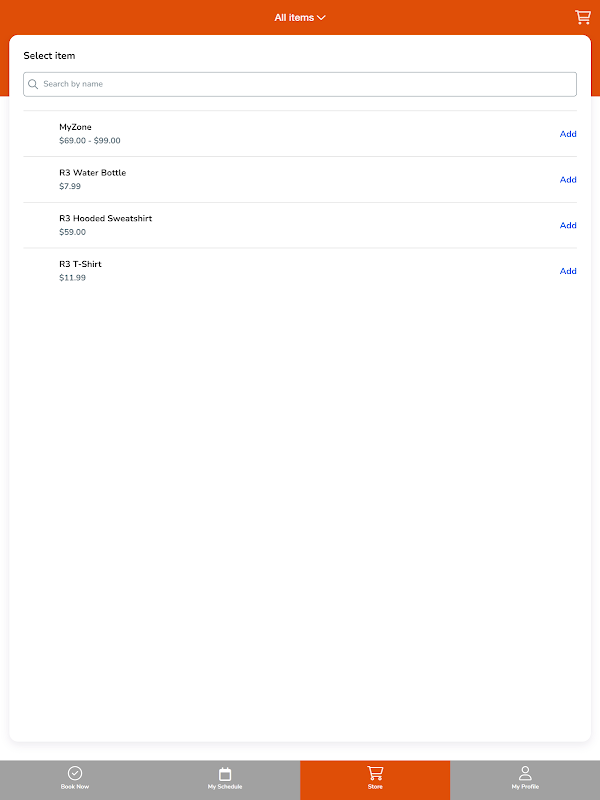This screenshot has height=800, width=600.
Task: Select the R3 Water Bottle item name
Action: [x=92, y=173]
